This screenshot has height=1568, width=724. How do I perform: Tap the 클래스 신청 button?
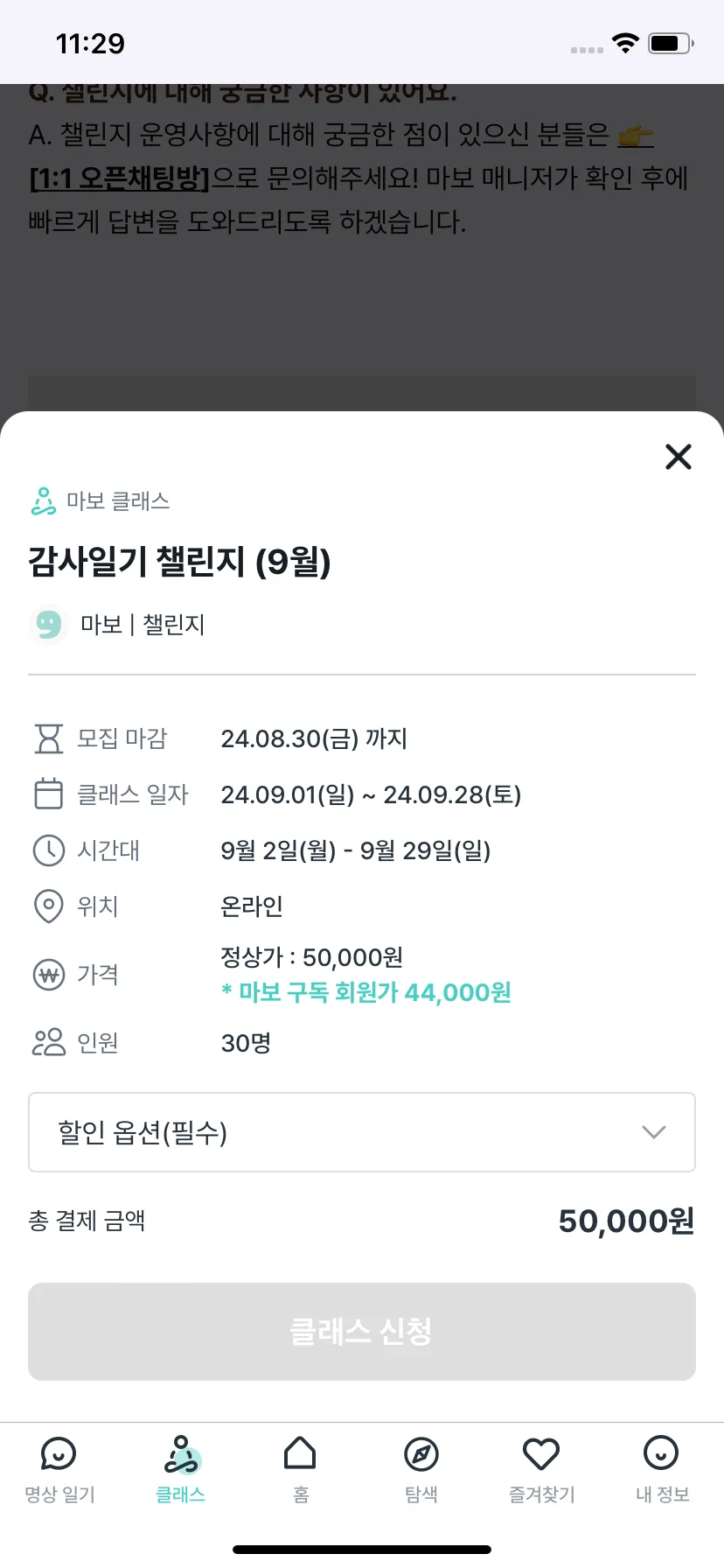362,1332
